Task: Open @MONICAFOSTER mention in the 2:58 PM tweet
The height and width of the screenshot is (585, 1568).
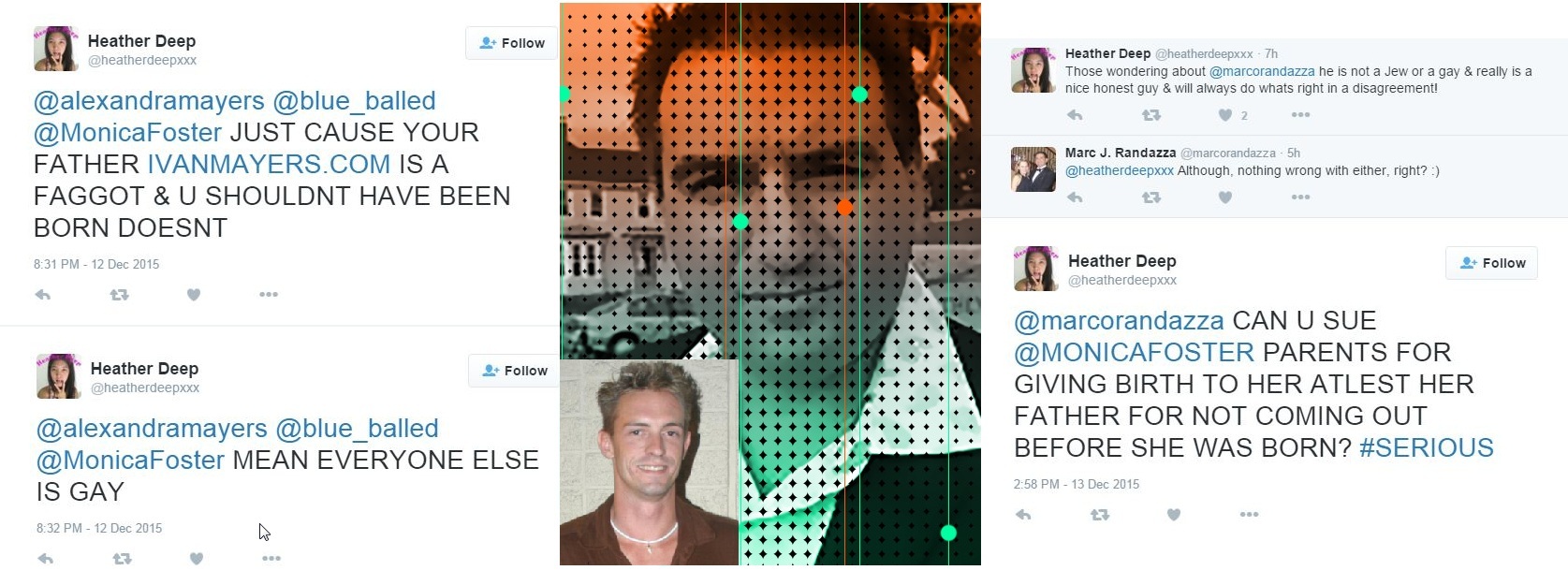Action: (x=1134, y=352)
